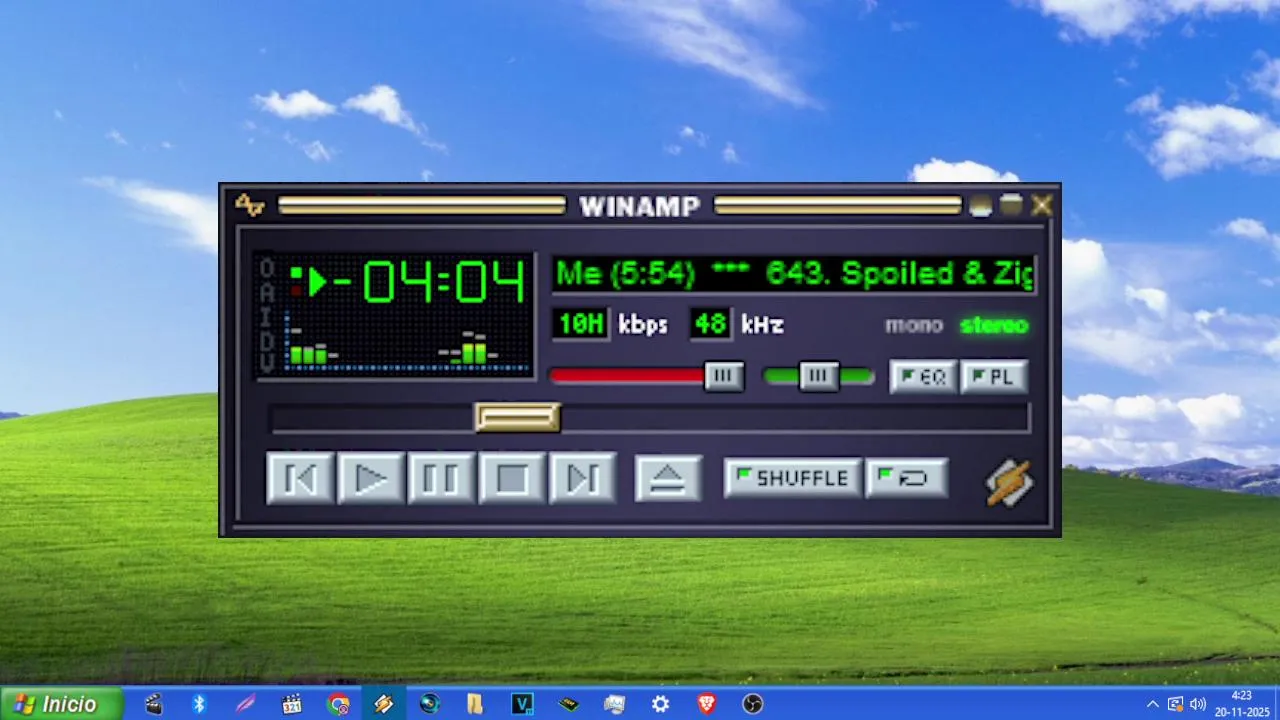1280x720 pixels.
Task: Open files with the Eject button
Action: pos(668,478)
